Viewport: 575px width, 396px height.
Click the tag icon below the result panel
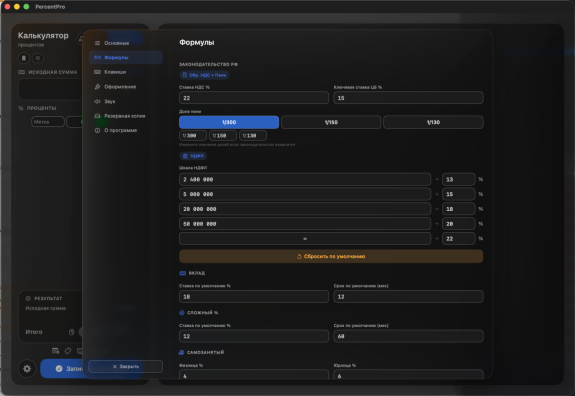coord(68,351)
